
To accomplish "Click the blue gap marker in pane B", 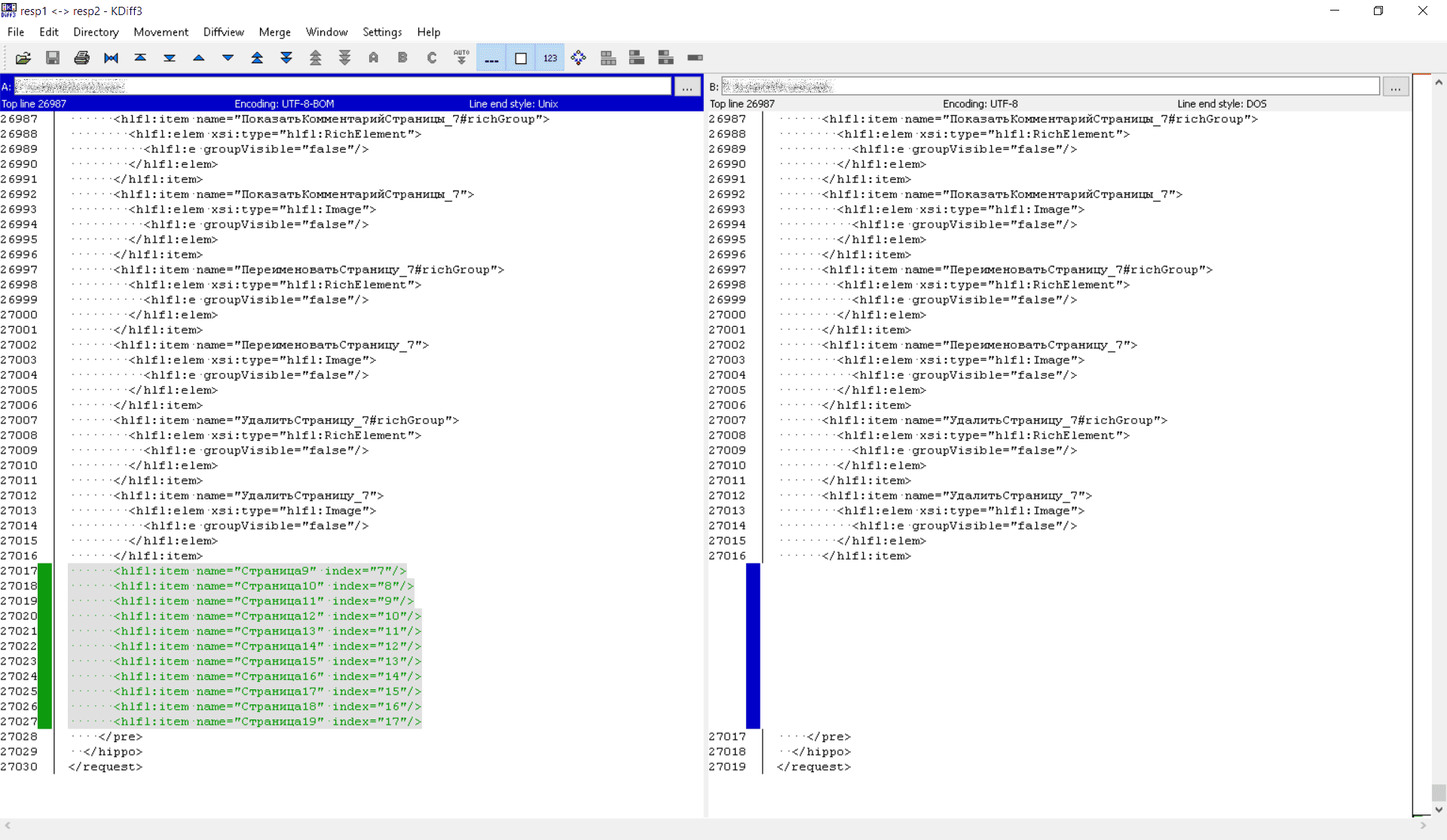I will (x=753, y=646).
